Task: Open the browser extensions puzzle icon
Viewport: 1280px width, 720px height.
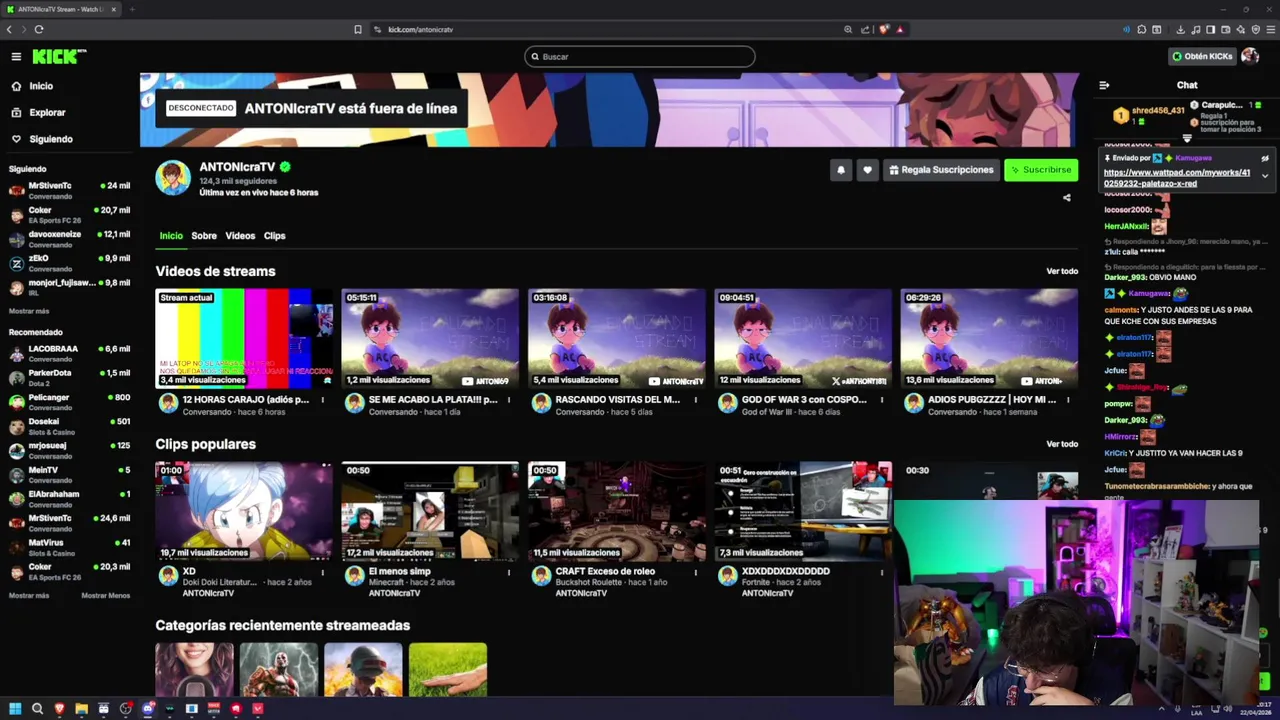Action: (1142, 30)
